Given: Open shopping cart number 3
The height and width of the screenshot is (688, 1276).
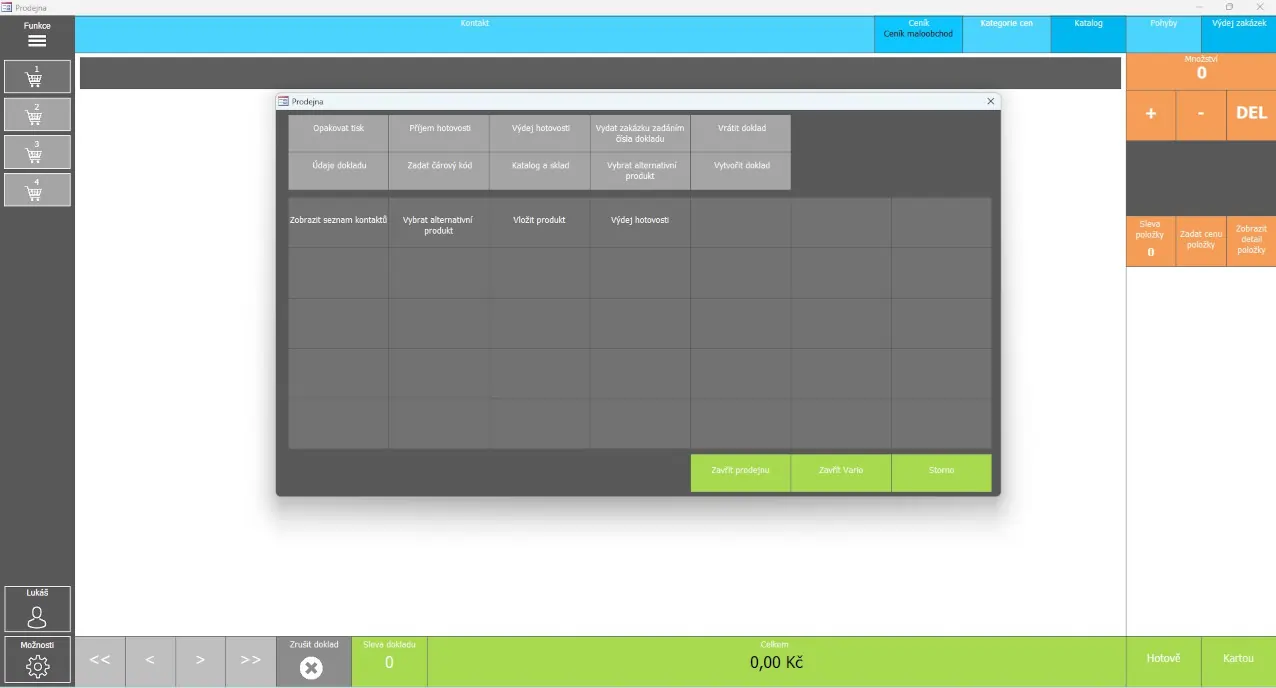Looking at the screenshot, I should point(37,152).
